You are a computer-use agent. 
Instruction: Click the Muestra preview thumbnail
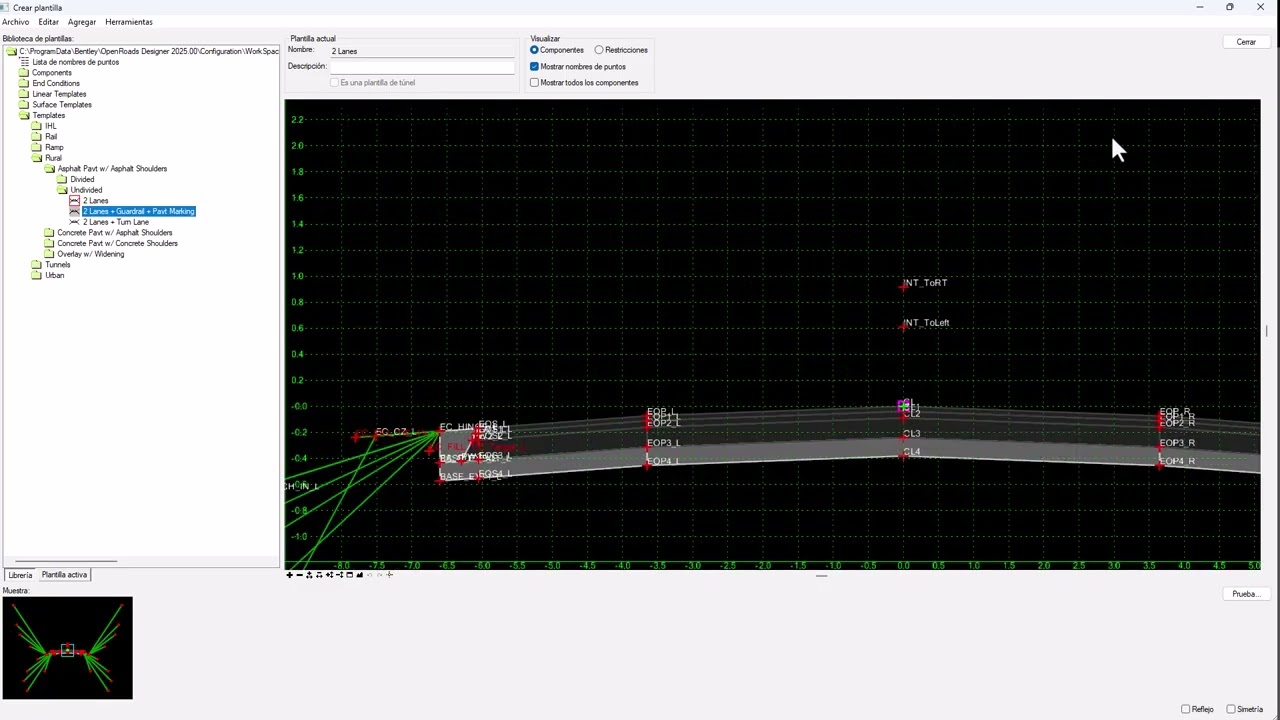(x=67, y=648)
